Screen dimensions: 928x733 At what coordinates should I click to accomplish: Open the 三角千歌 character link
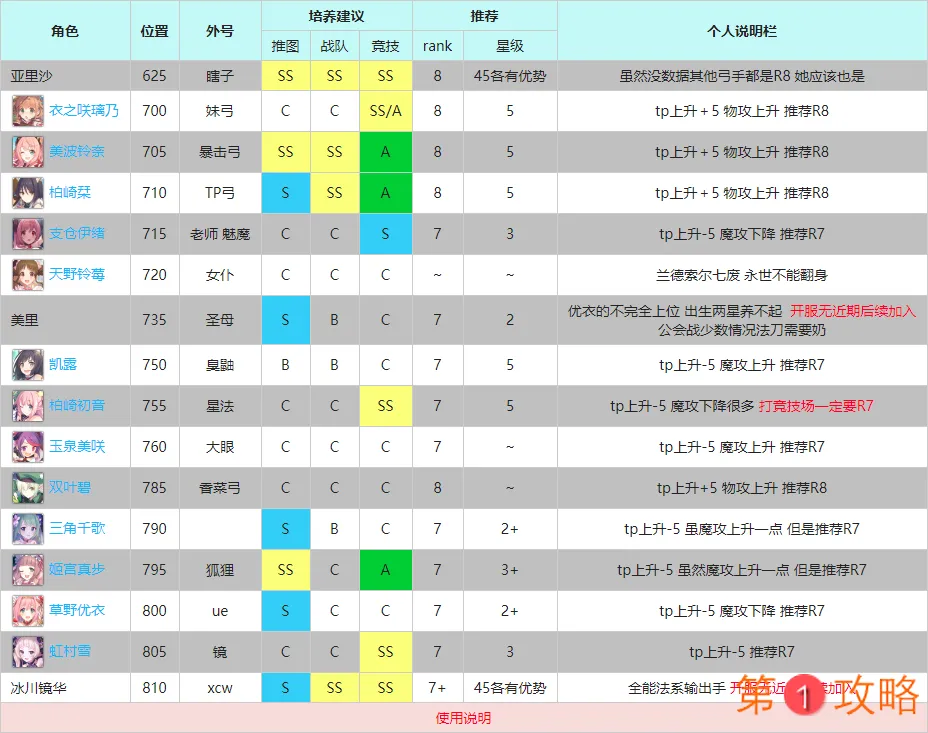(76, 528)
